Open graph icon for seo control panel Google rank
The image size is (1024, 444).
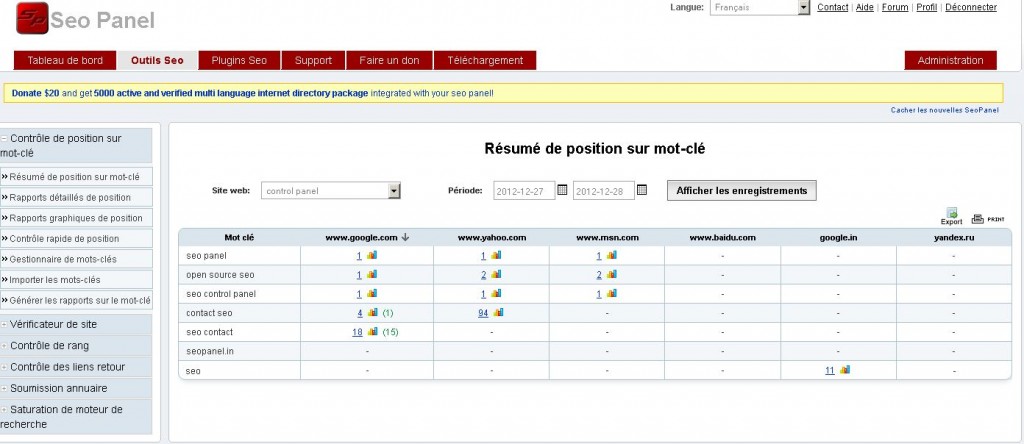click(372, 293)
